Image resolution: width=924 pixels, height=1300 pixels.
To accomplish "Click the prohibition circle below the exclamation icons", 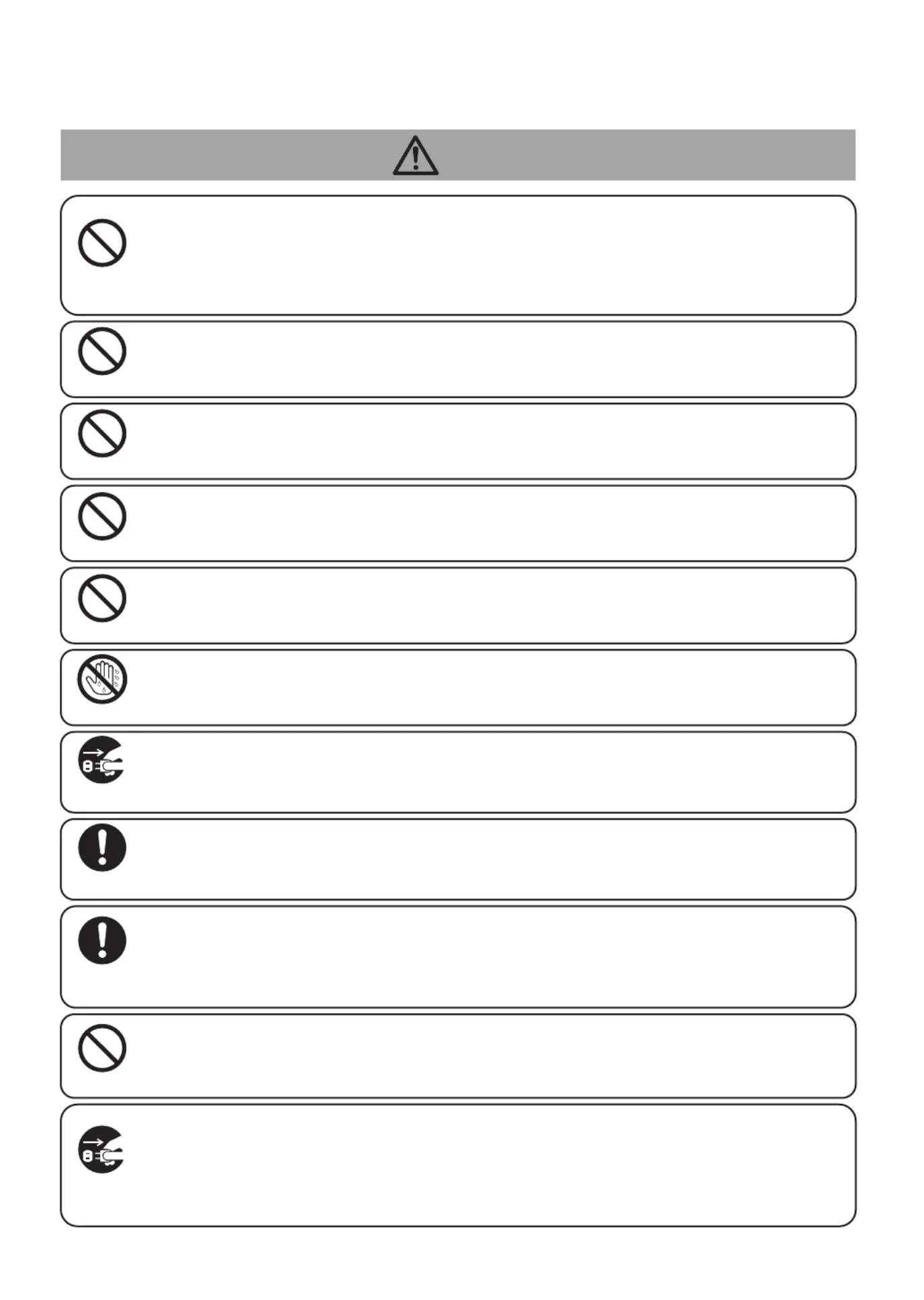I will (x=102, y=1048).
